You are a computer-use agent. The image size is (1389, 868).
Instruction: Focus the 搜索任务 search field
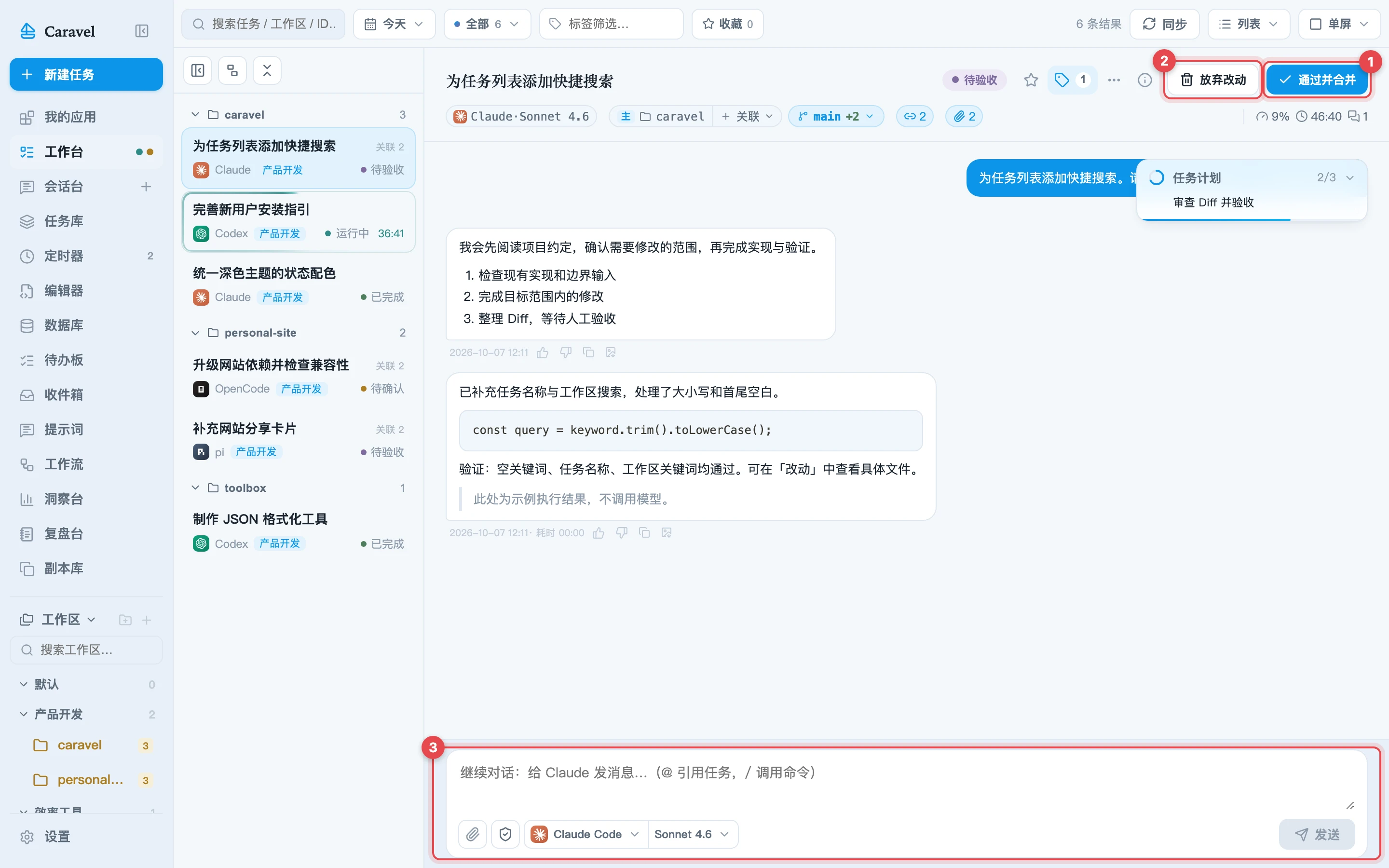click(x=263, y=24)
